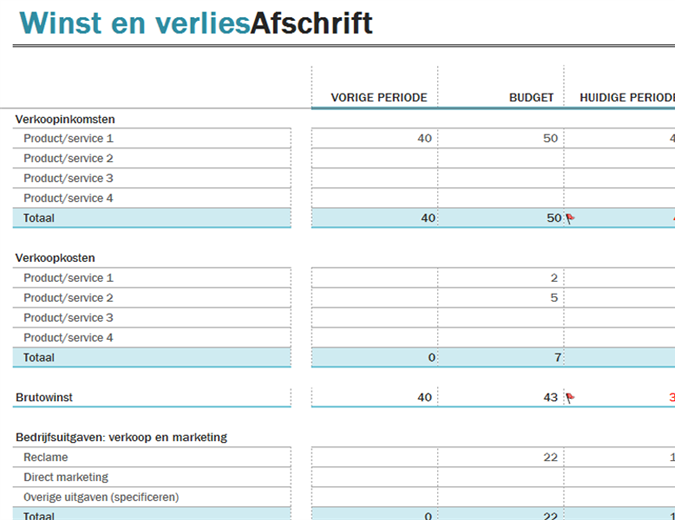
Task: Click Brutowinst Vorige periode value 40
Action: coord(424,397)
